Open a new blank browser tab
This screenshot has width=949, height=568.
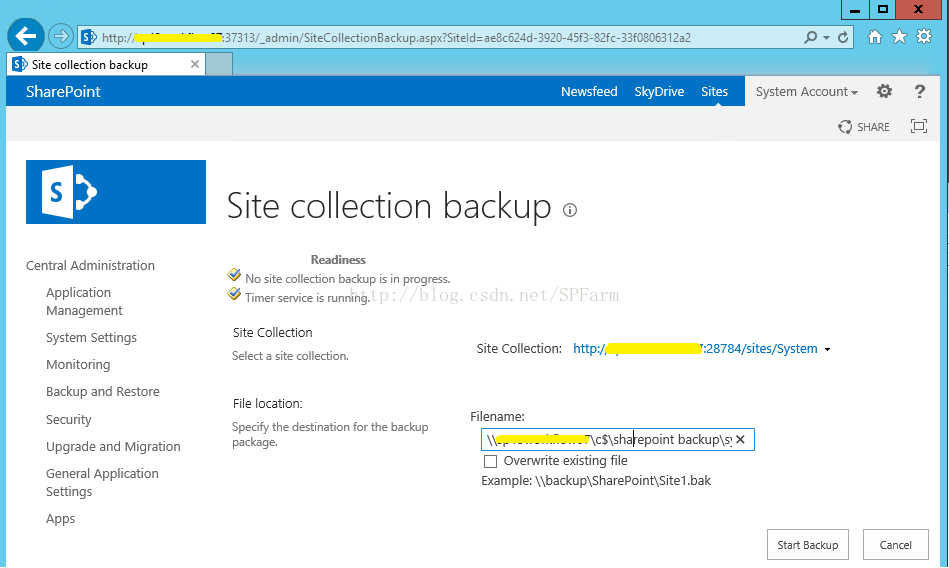pyautogui.click(x=219, y=64)
